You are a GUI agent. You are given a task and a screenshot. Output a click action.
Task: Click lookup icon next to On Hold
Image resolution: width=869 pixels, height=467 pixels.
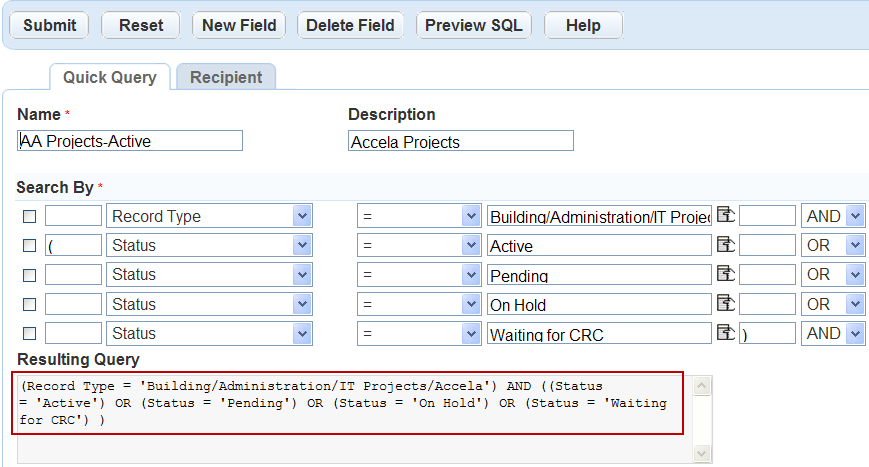pos(725,304)
